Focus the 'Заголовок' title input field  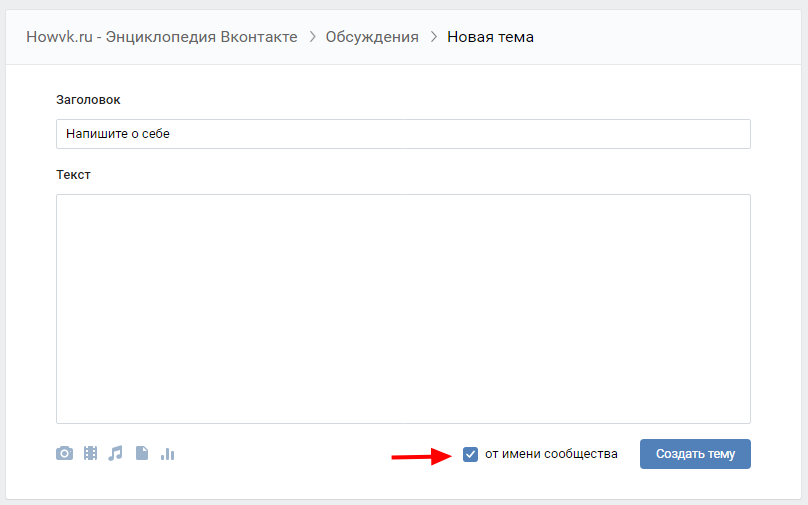[x=403, y=134]
